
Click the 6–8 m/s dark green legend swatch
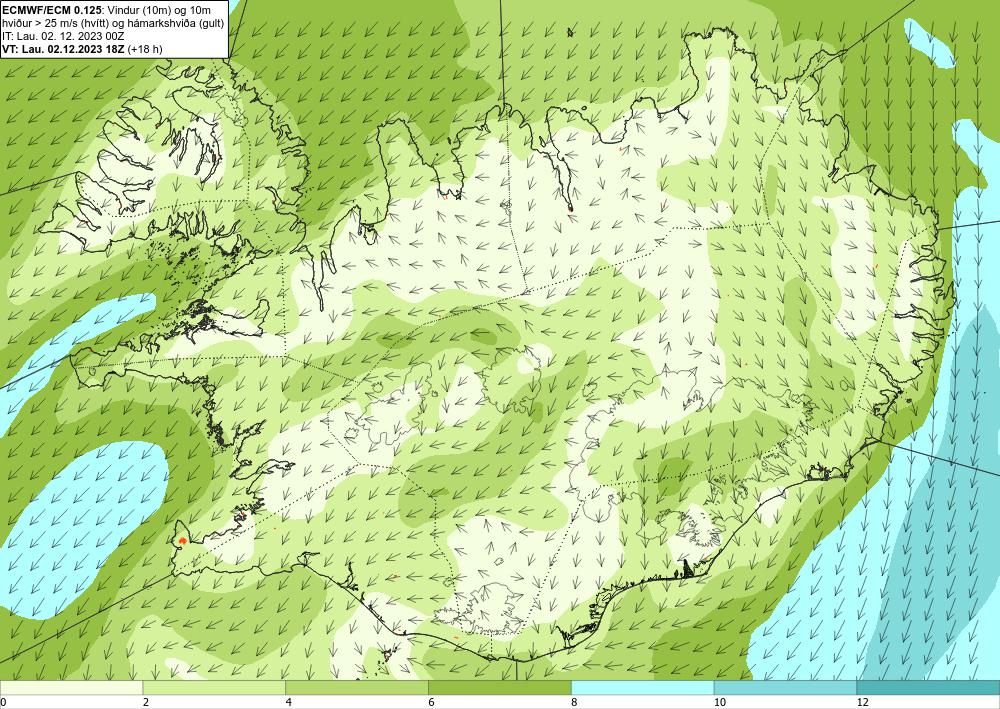(500, 687)
